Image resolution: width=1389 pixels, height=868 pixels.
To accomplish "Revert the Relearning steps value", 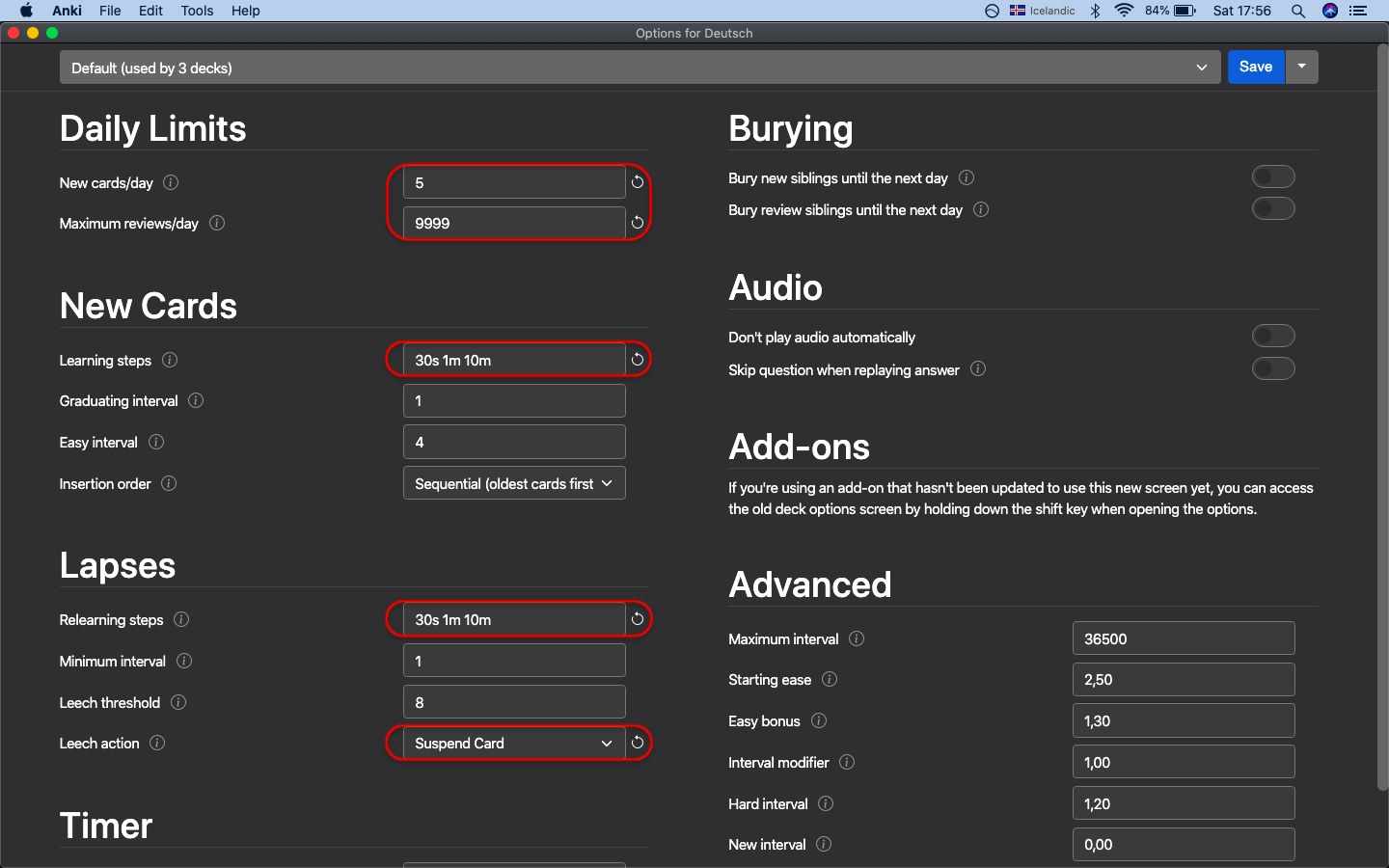I will click(638, 619).
